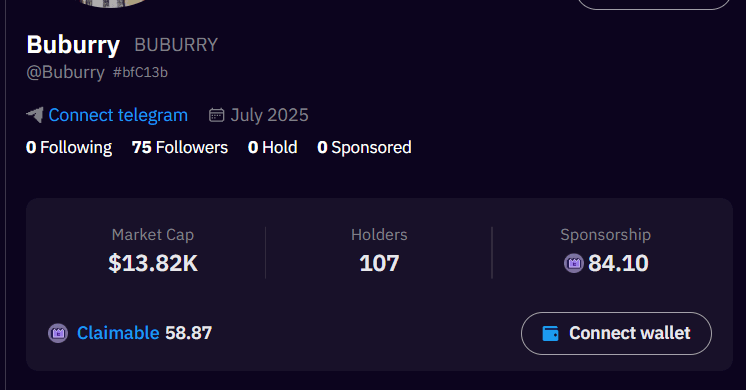Viewport: 746px width, 390px height.
Task: Click the telegram paper plane icon
Action: click(35, 115)
